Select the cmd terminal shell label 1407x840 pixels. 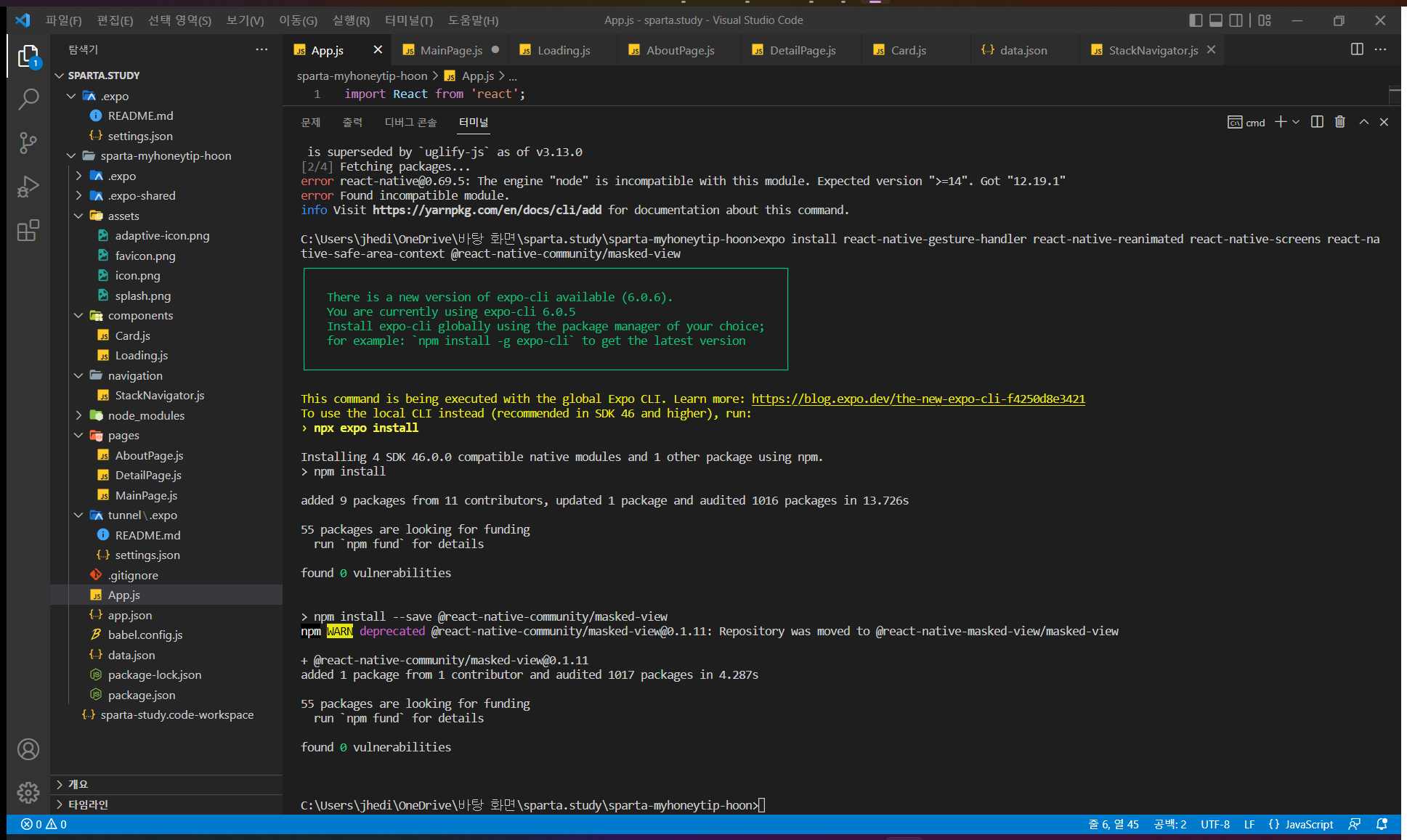(x=1246, y=122)
